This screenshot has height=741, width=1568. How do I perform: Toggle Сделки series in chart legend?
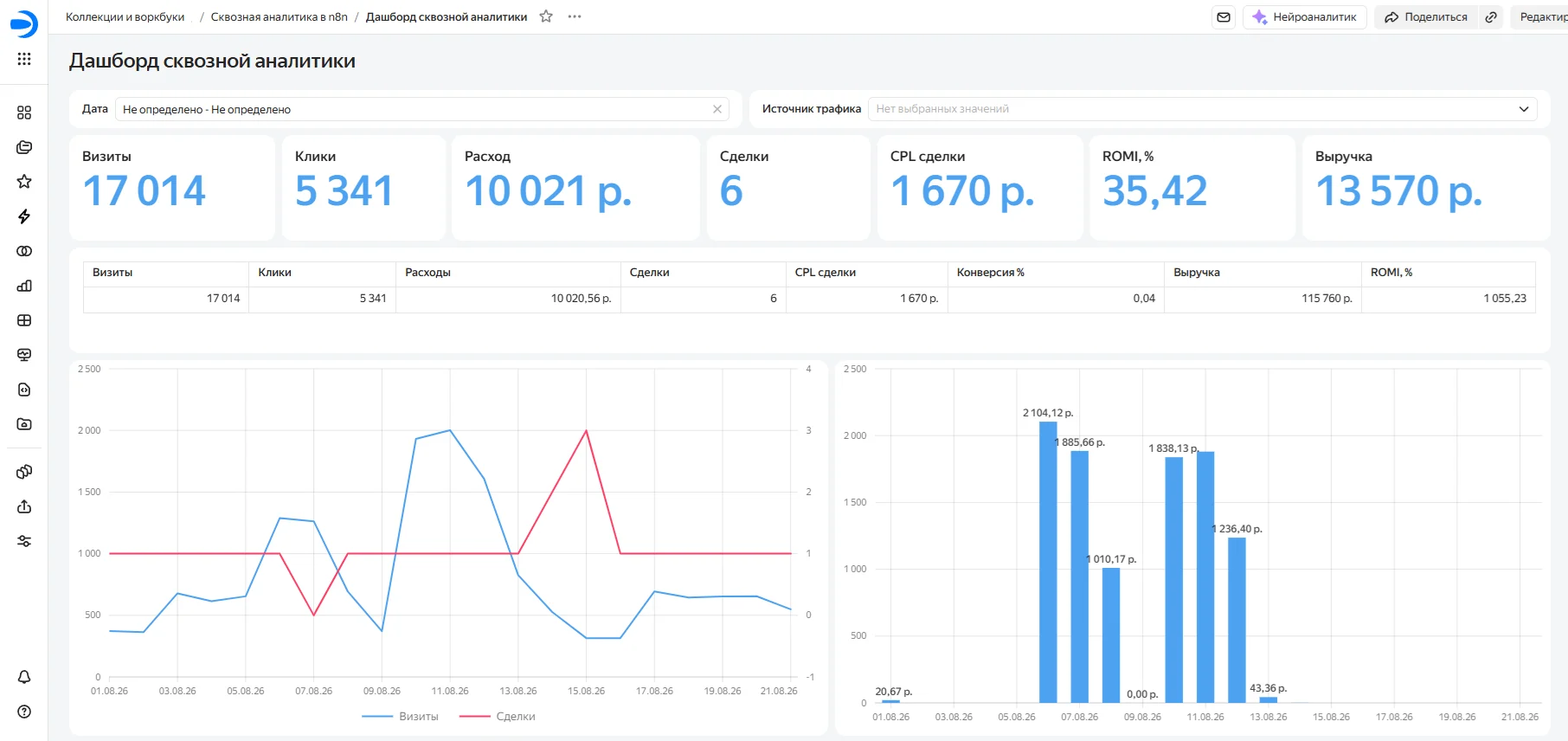click(498, 717)
